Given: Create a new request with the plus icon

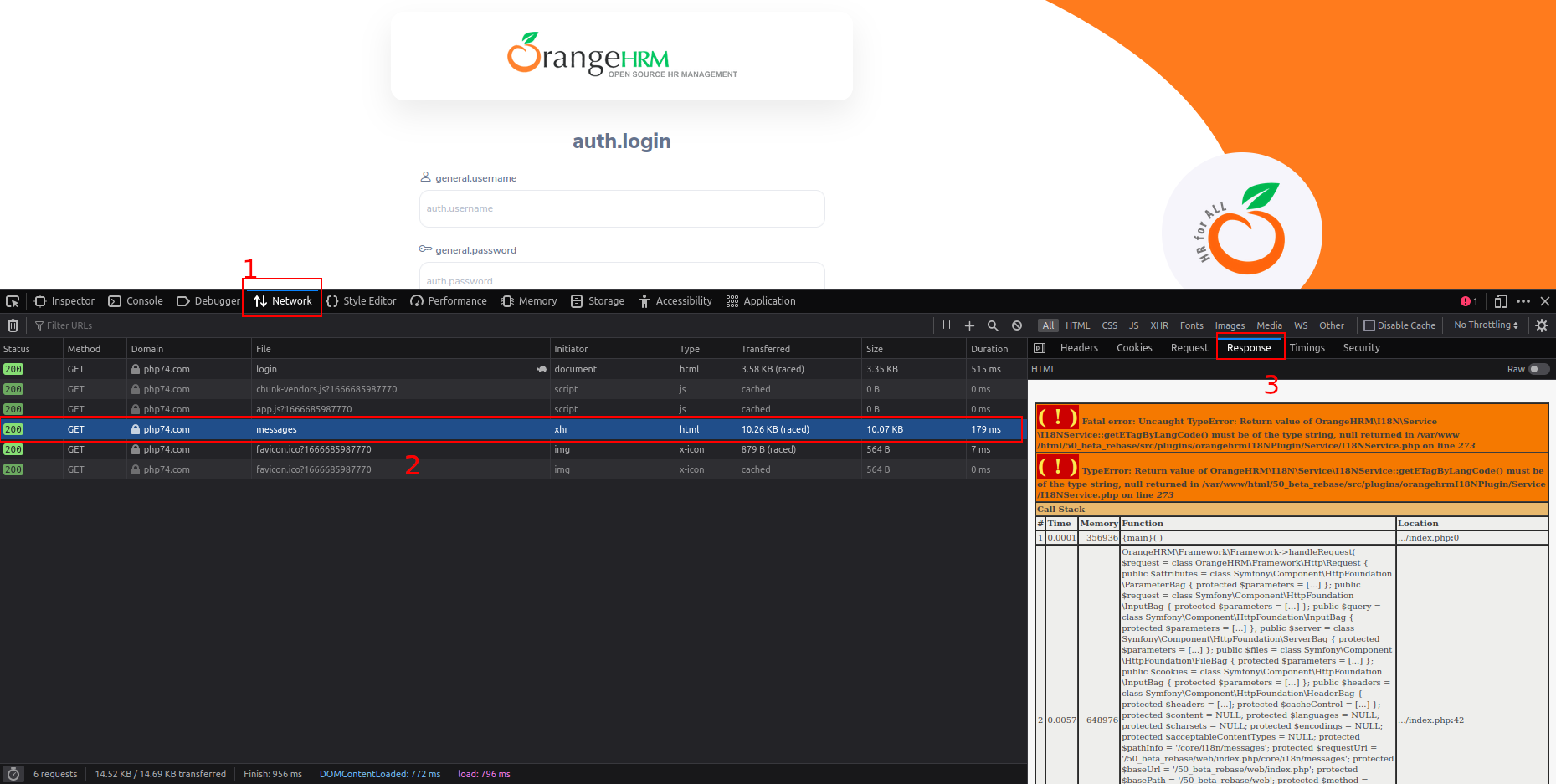Looking at the screenshot, I should [x=969, y=325].
